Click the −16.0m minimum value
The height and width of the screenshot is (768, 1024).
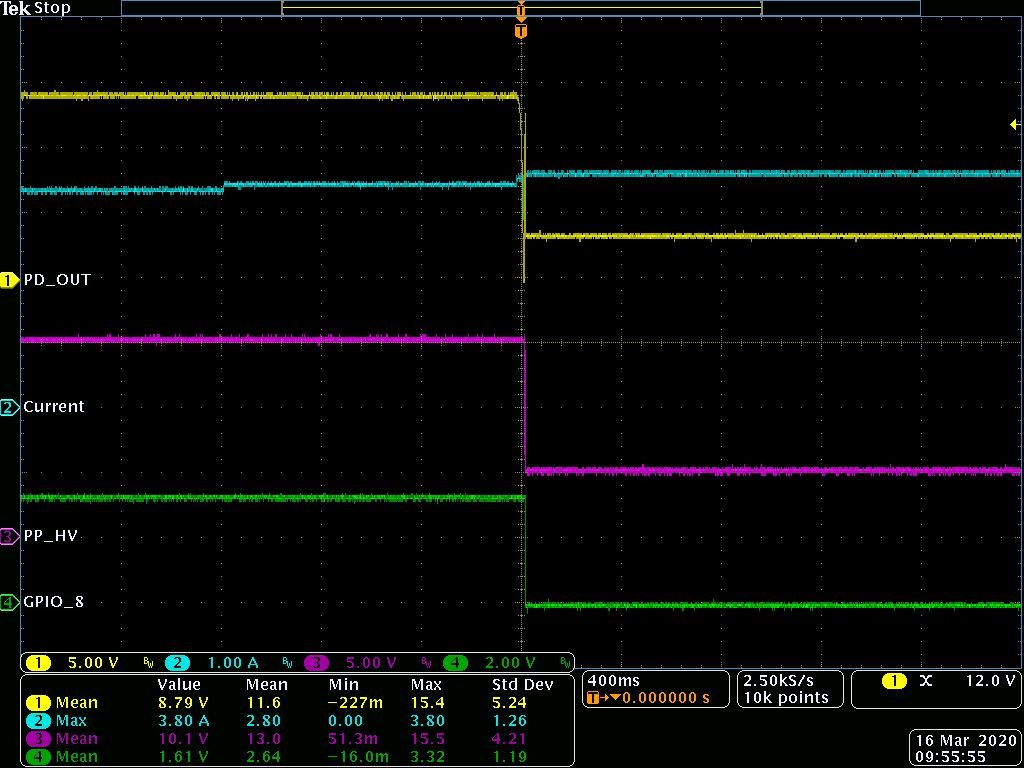(x=360, y=757)
